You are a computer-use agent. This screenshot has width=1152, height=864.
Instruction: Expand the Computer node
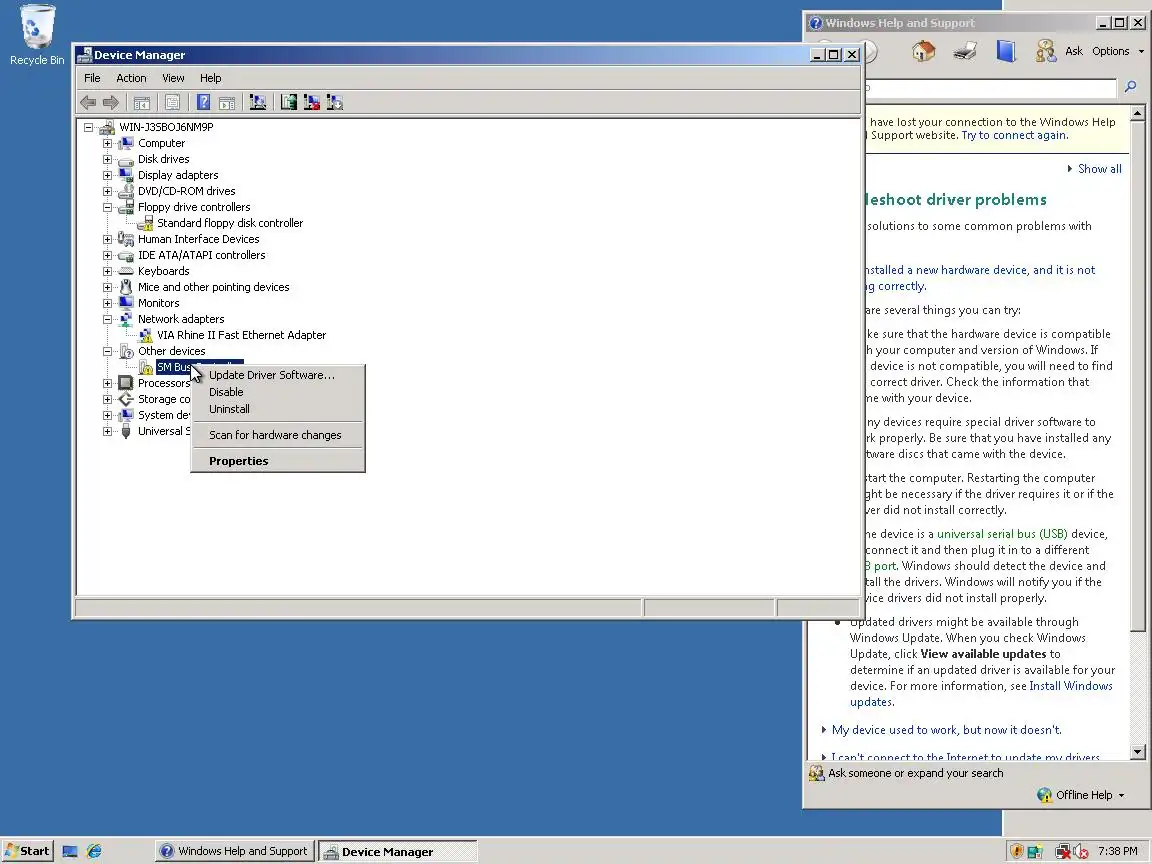(107, 143)
